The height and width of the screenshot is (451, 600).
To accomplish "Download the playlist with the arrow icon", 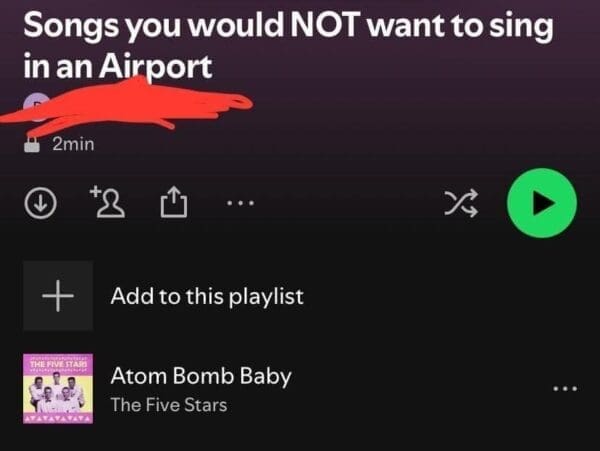I will pyautogui.click(x=41, y=203).
